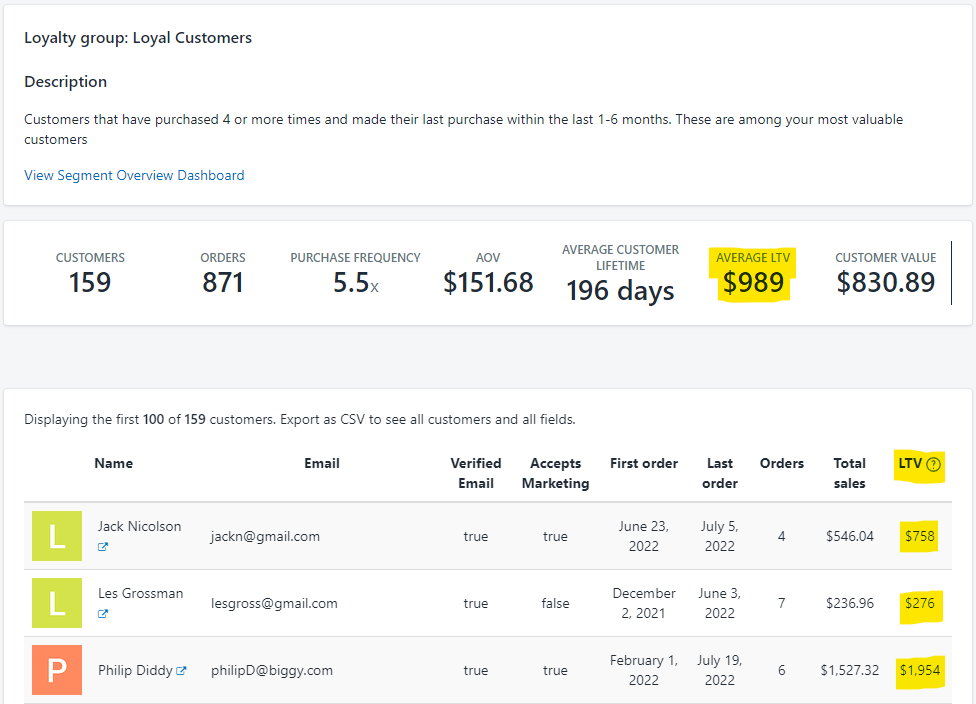This screenshot has height=704, width=976.
Task: Open Philip Diddy's external profile link icon
Action: pyautogui.click(x=181, y=670)
